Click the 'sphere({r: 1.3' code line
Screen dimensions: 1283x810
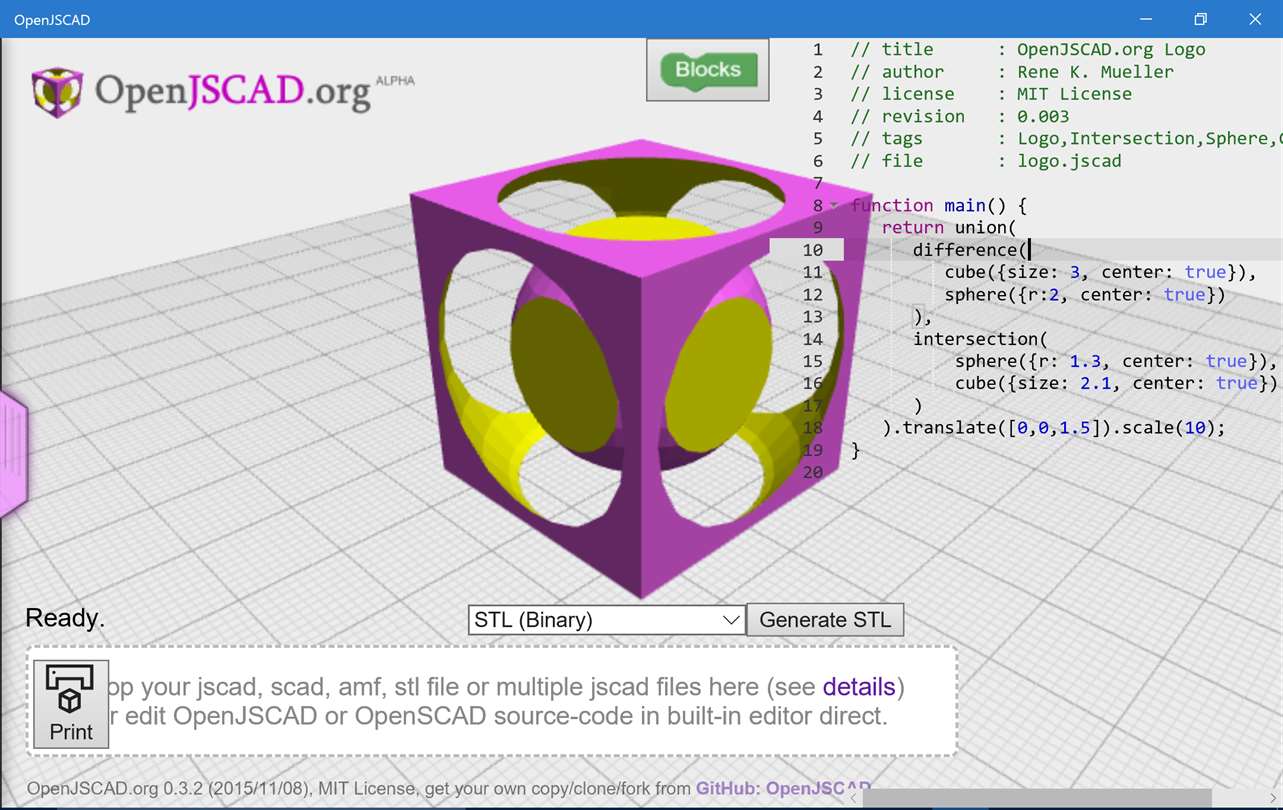click(1116, 361)
